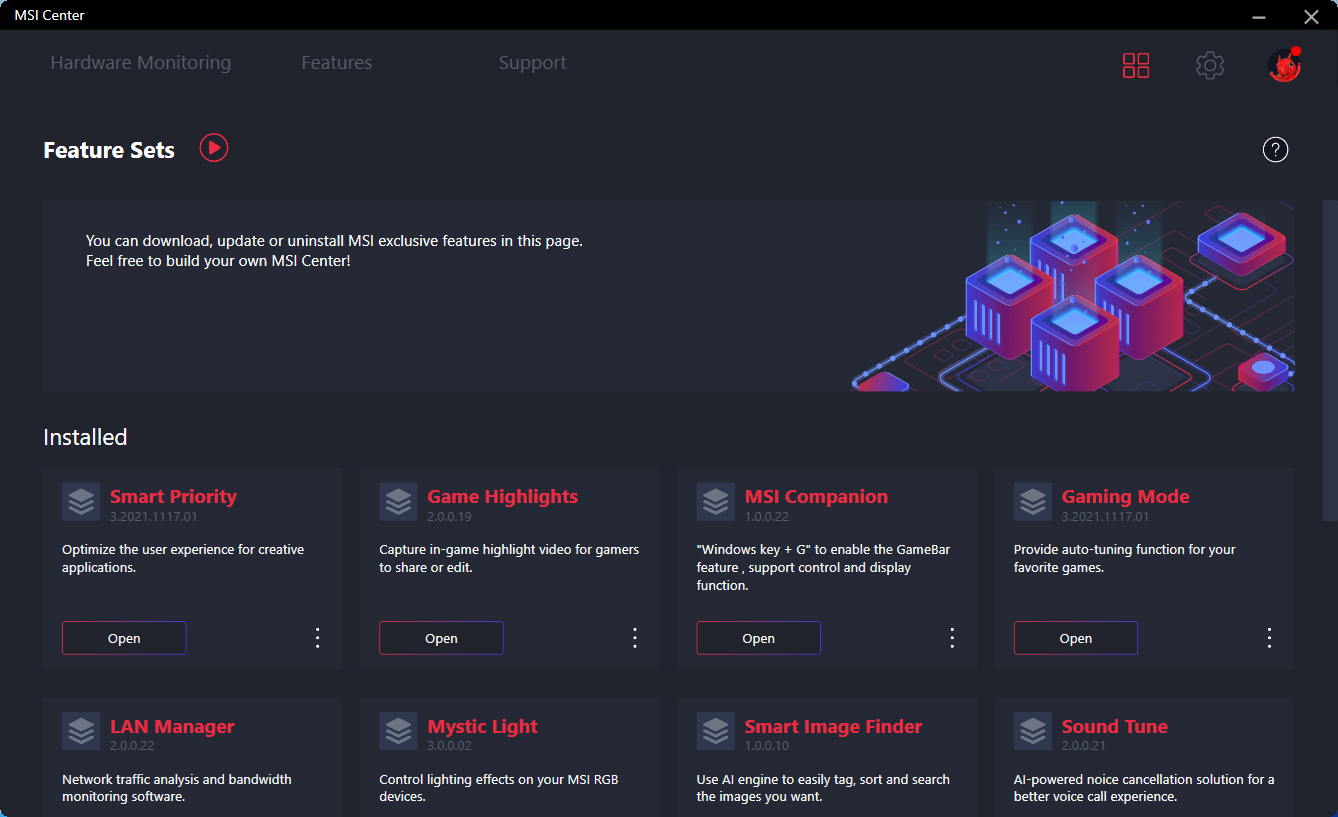This screenshot has width=1338, height=817.
Task: Click the MSI Center window title
Action: [49, 15]
